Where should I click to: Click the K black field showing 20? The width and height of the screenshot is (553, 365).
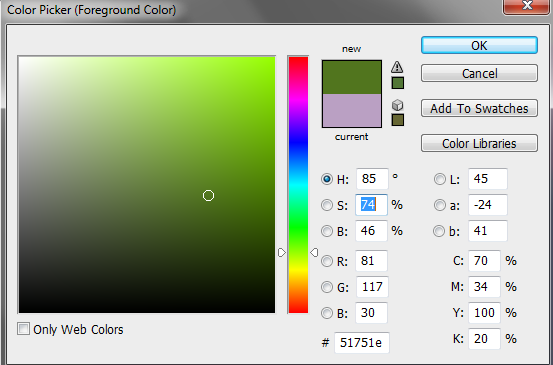485,339
